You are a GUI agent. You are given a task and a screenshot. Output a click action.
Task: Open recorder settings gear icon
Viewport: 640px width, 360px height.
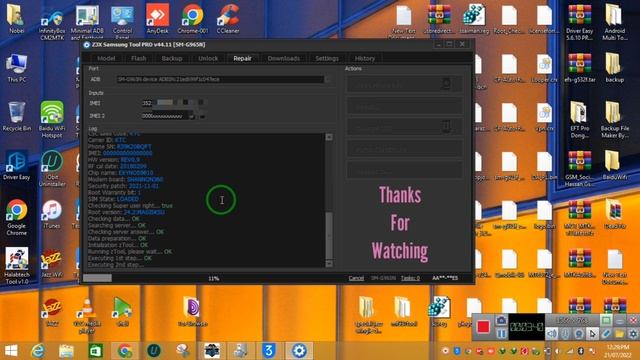633,333
